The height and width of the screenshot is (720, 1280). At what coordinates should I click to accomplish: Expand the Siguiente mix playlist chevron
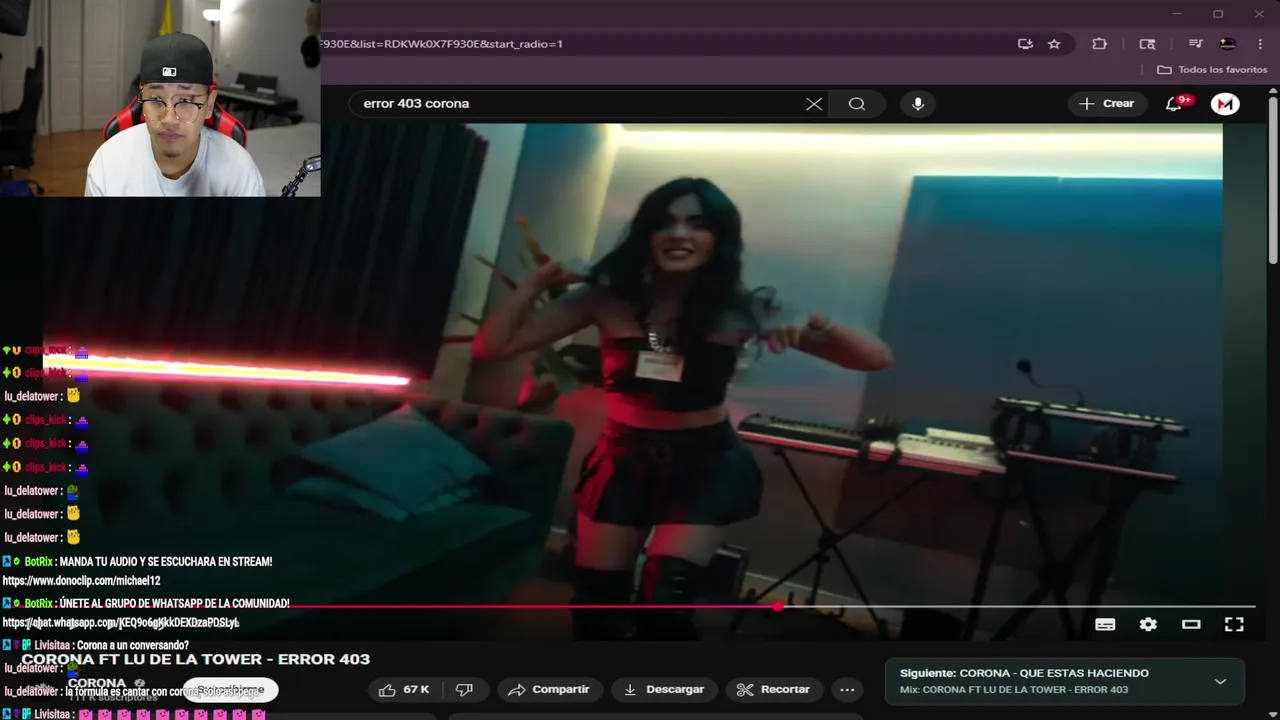[1220, 681]
